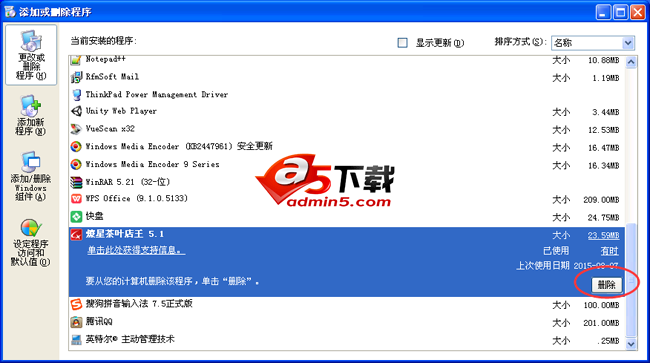Click the 23.59MB size link
650x363 pixels.
click(x=603, y=235)
